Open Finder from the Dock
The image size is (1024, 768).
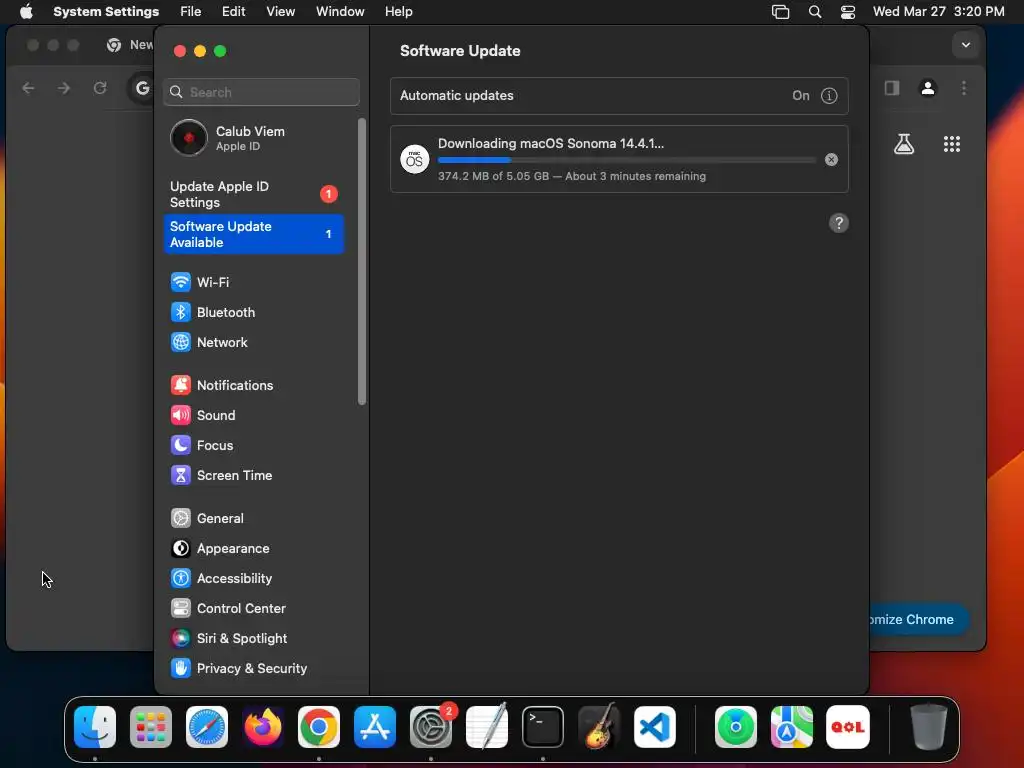click(x=95, y=727)
